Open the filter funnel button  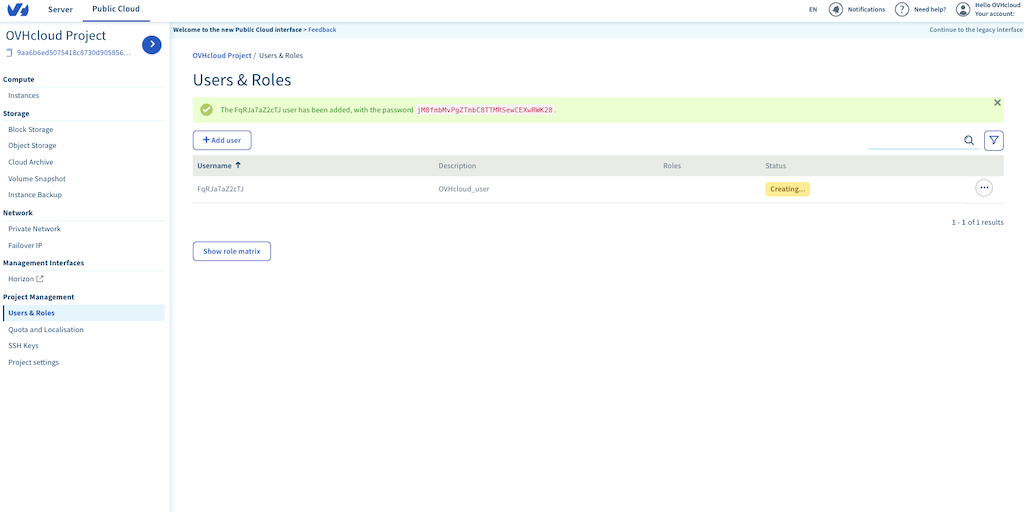[x=993, y=140]
